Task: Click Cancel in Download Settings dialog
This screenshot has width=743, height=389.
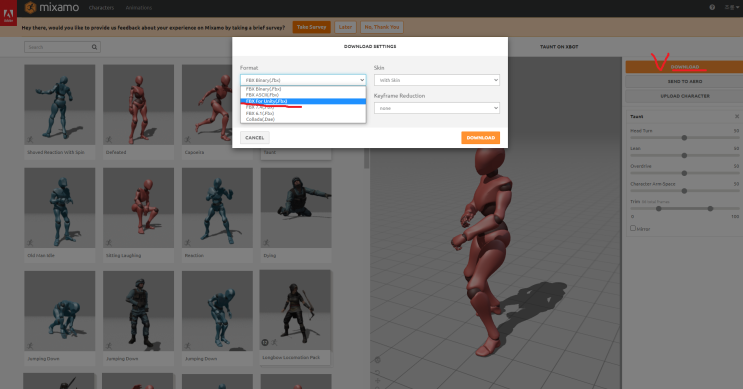Action: (255, 138)
